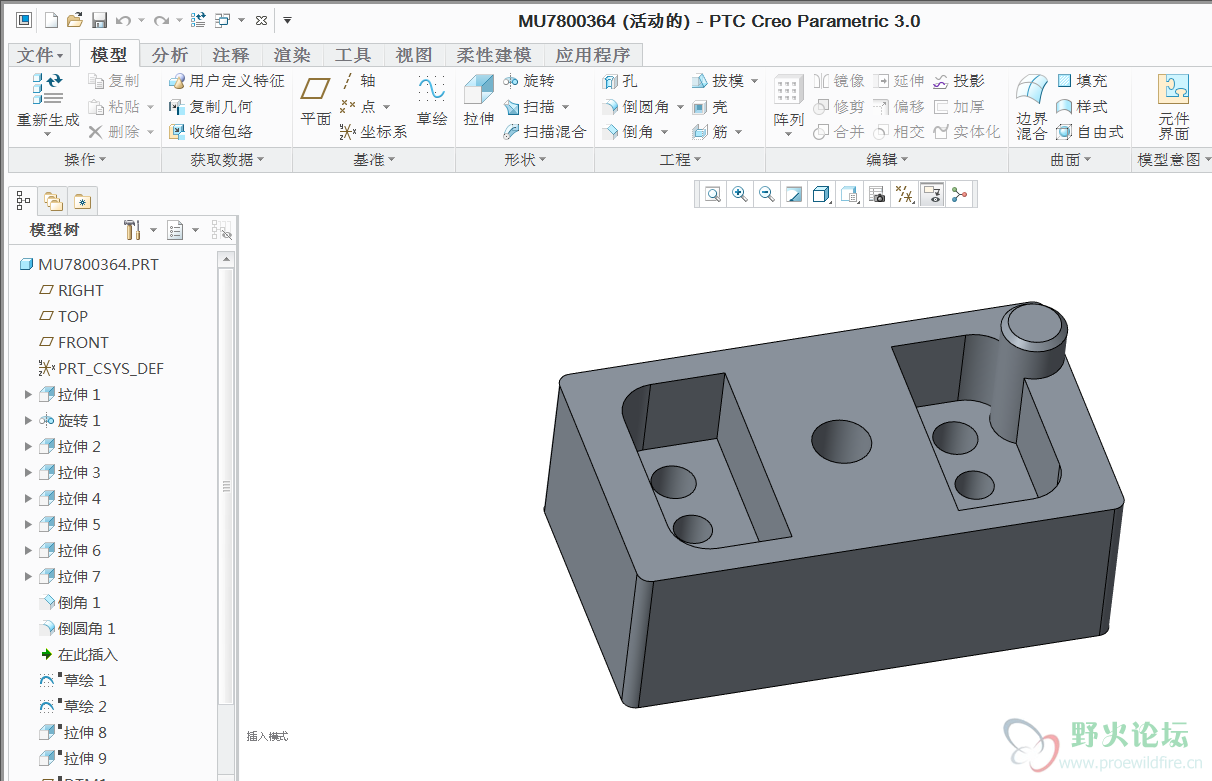This screenshot has height=781, width=1212.
Task: Open a file via the folder icon
Action: 75,20
